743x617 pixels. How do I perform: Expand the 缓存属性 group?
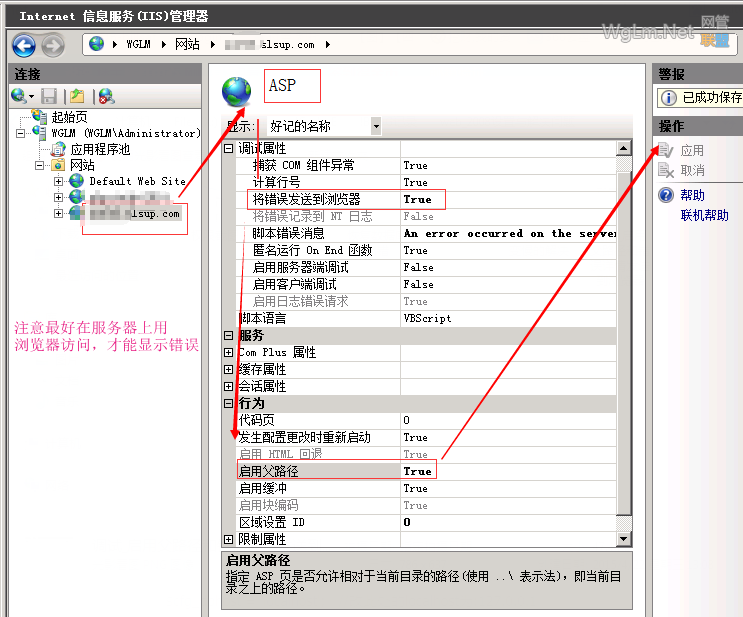click(x=228, y=370)
